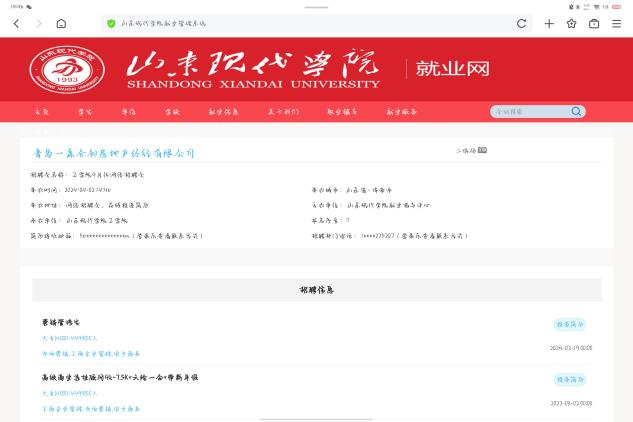Select the 首页 item in the red navigation bar
Image resolution: width=633 pixels, height=422 pixels.
coord(41,112)
